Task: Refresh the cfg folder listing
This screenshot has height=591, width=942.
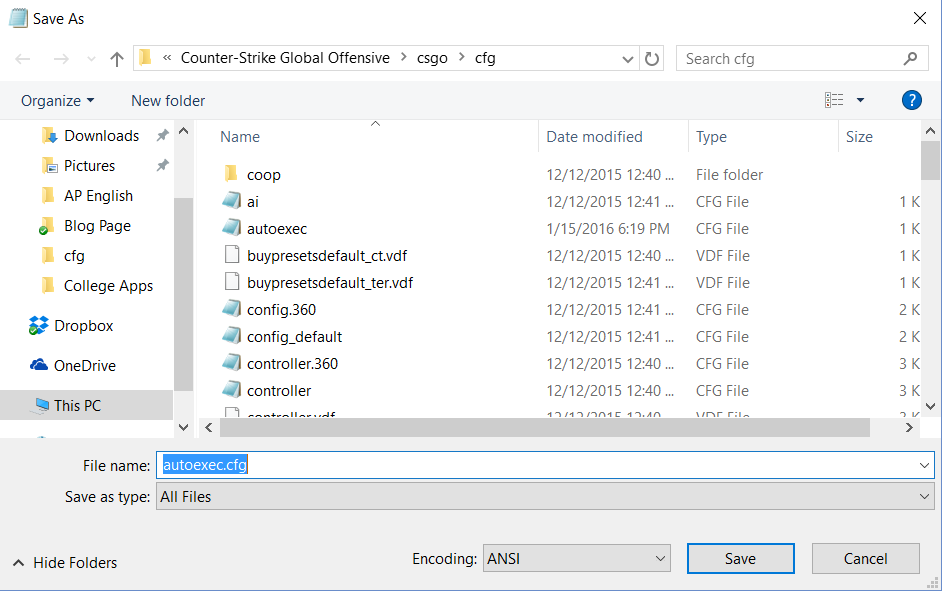Action: (x=652, y=59)
